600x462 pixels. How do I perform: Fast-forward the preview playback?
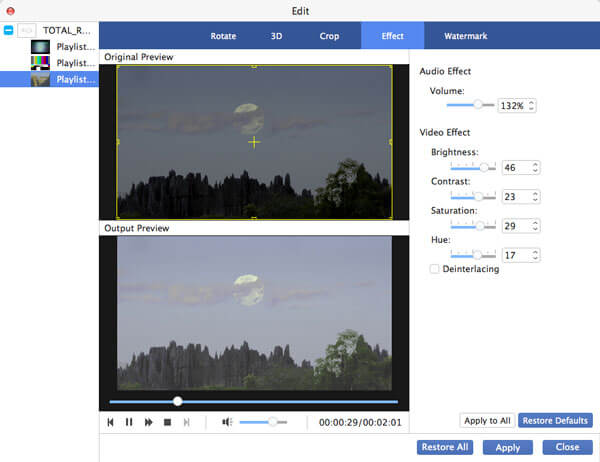[x=148, y=422]
